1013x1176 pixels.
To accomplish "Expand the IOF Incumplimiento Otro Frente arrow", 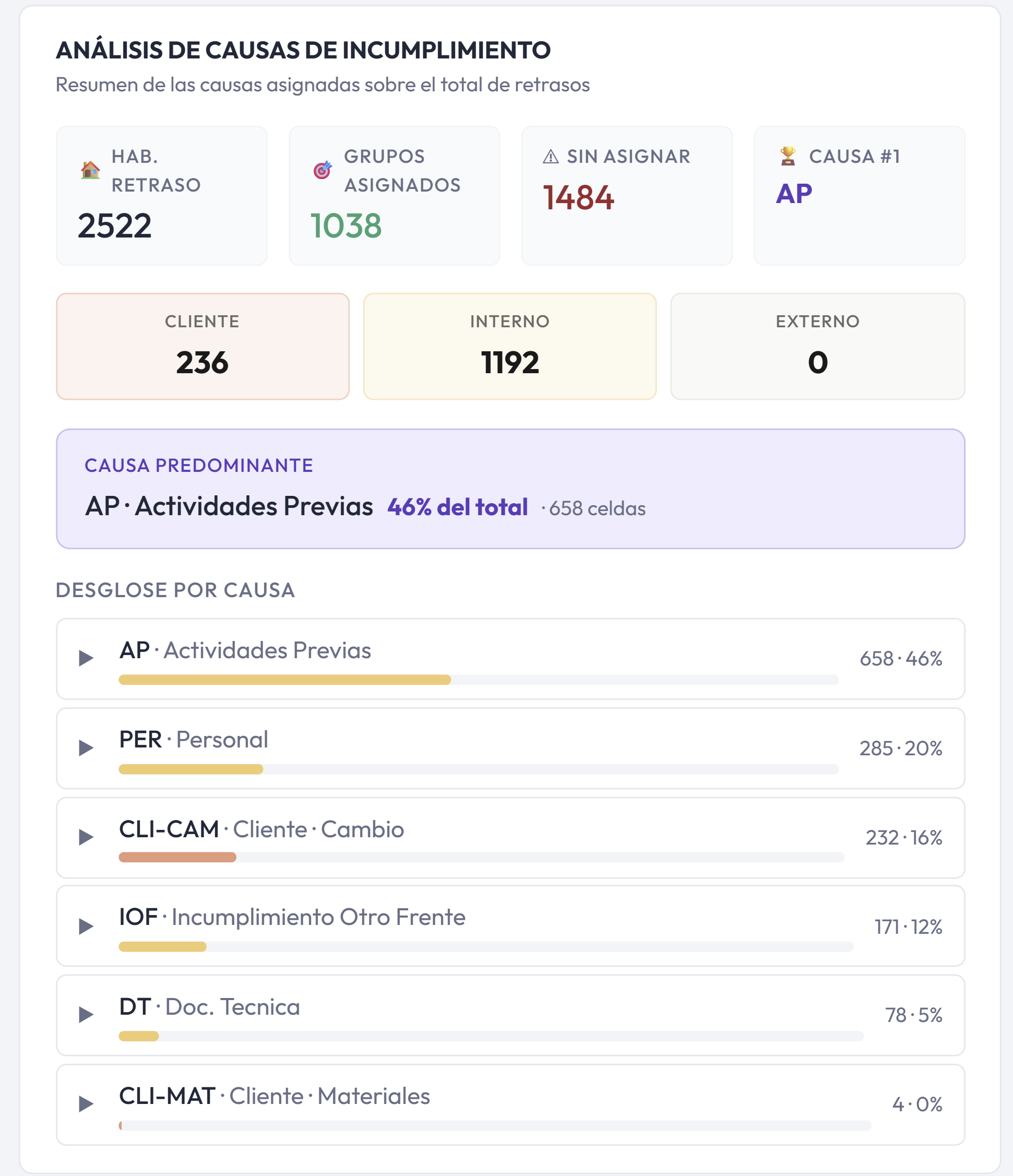I will [x=86, y=926].
